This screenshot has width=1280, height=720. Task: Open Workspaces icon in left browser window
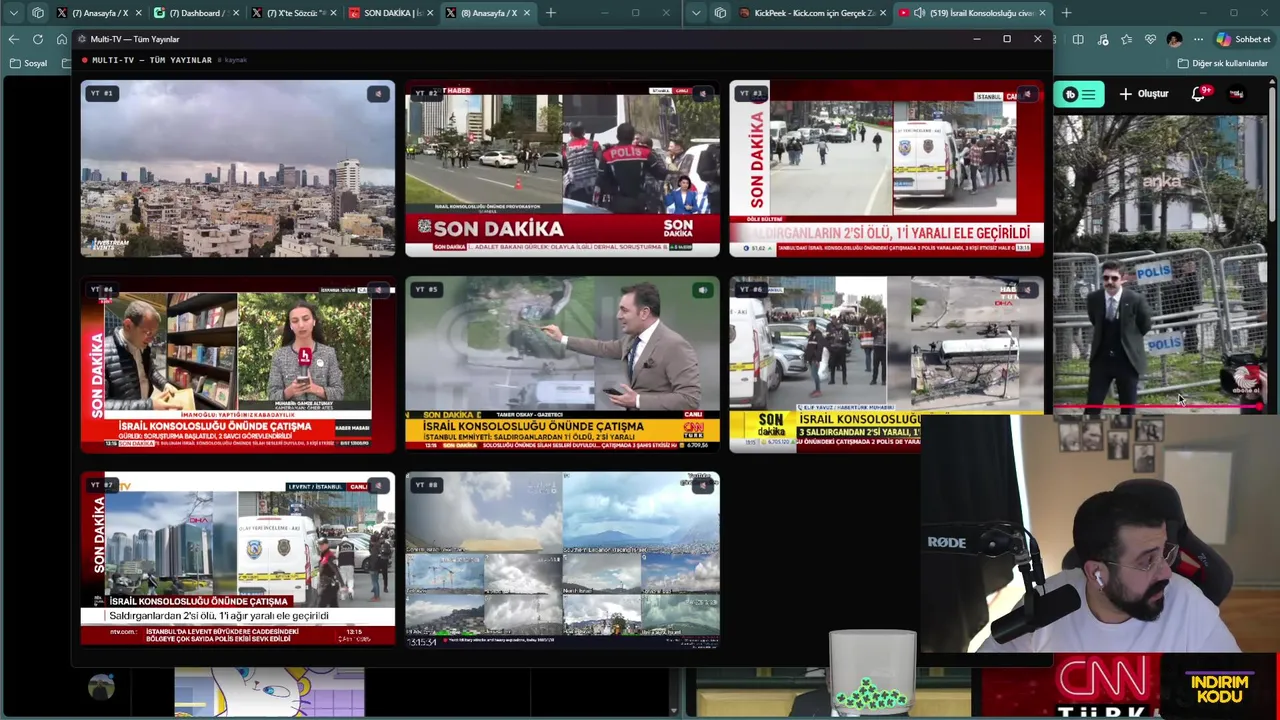click(x=38, y=13)
